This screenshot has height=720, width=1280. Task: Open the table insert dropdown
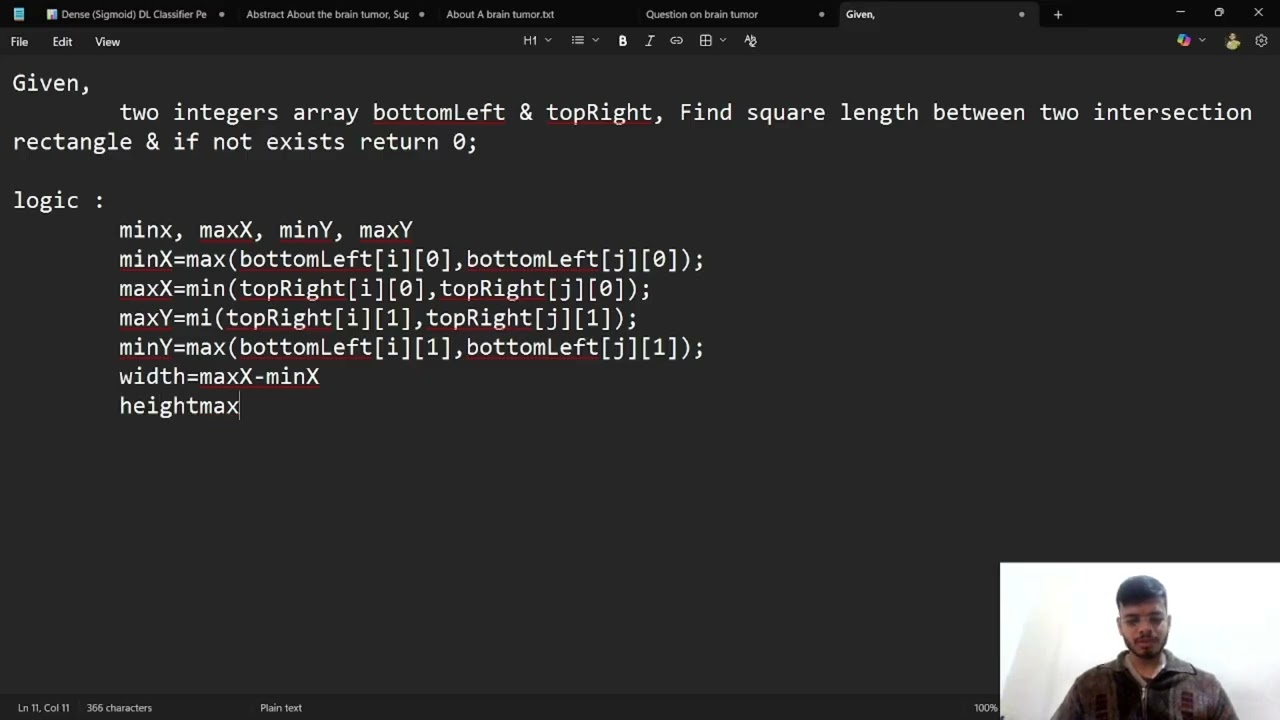(x=712, y=41)
